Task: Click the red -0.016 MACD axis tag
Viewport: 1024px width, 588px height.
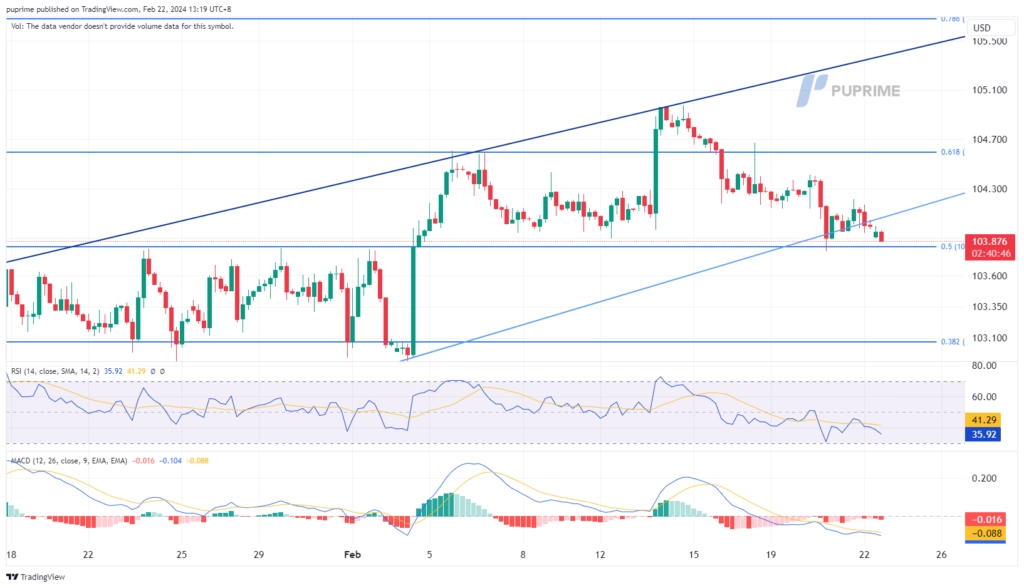Action: click(986, 519)
